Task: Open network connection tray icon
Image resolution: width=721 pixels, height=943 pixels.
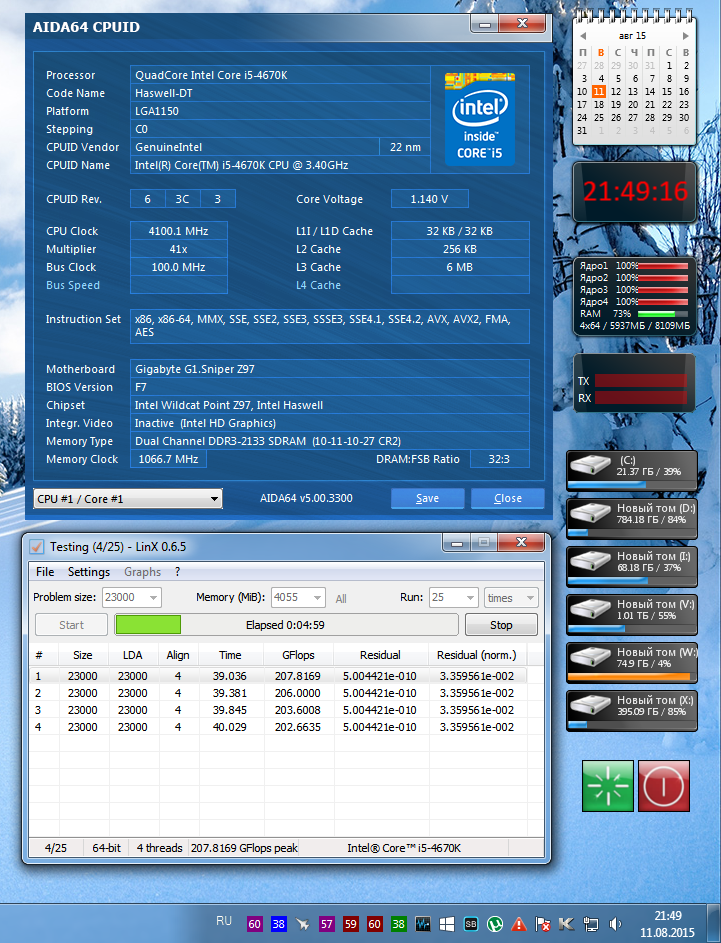Action: pyautogui.click(x=591, y=924)
